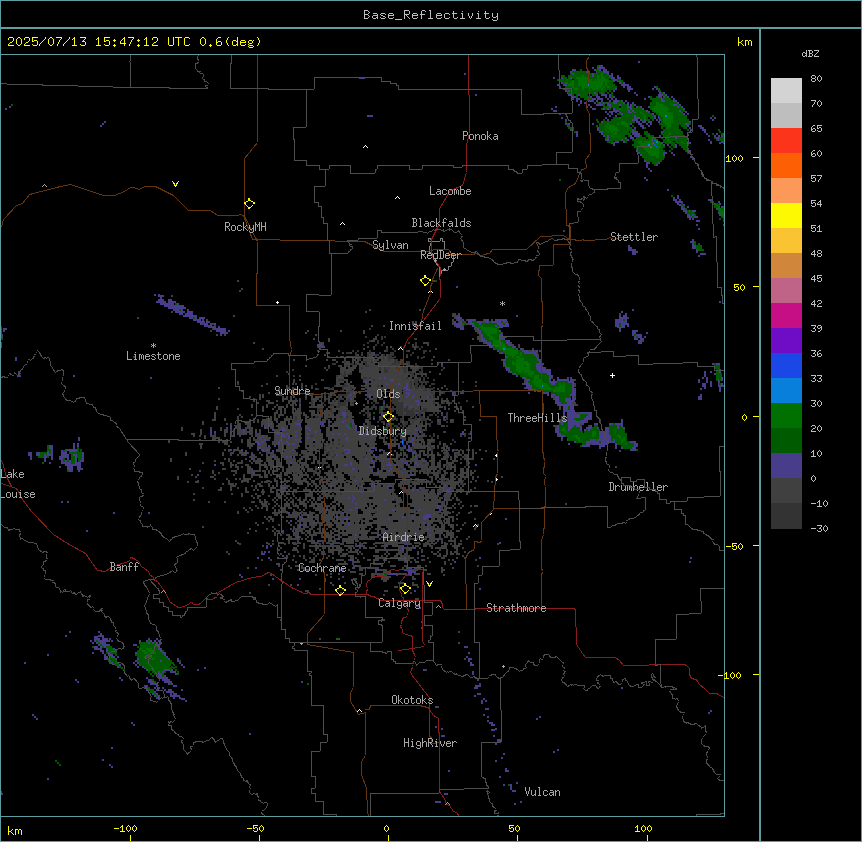Select the mauve 42-45 dBZ legend swatch
The width and height of the screenshot is (862, 842).
tap(786, 291)
